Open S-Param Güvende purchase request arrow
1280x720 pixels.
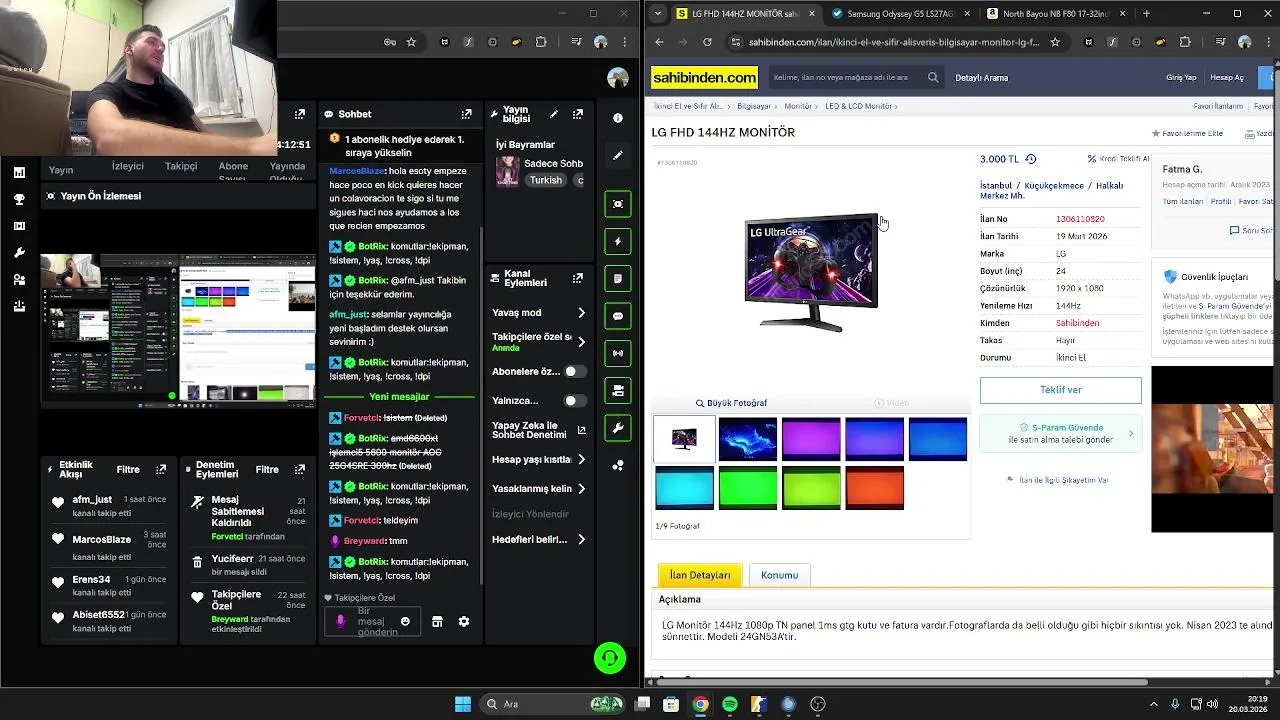coord(1131,434)
